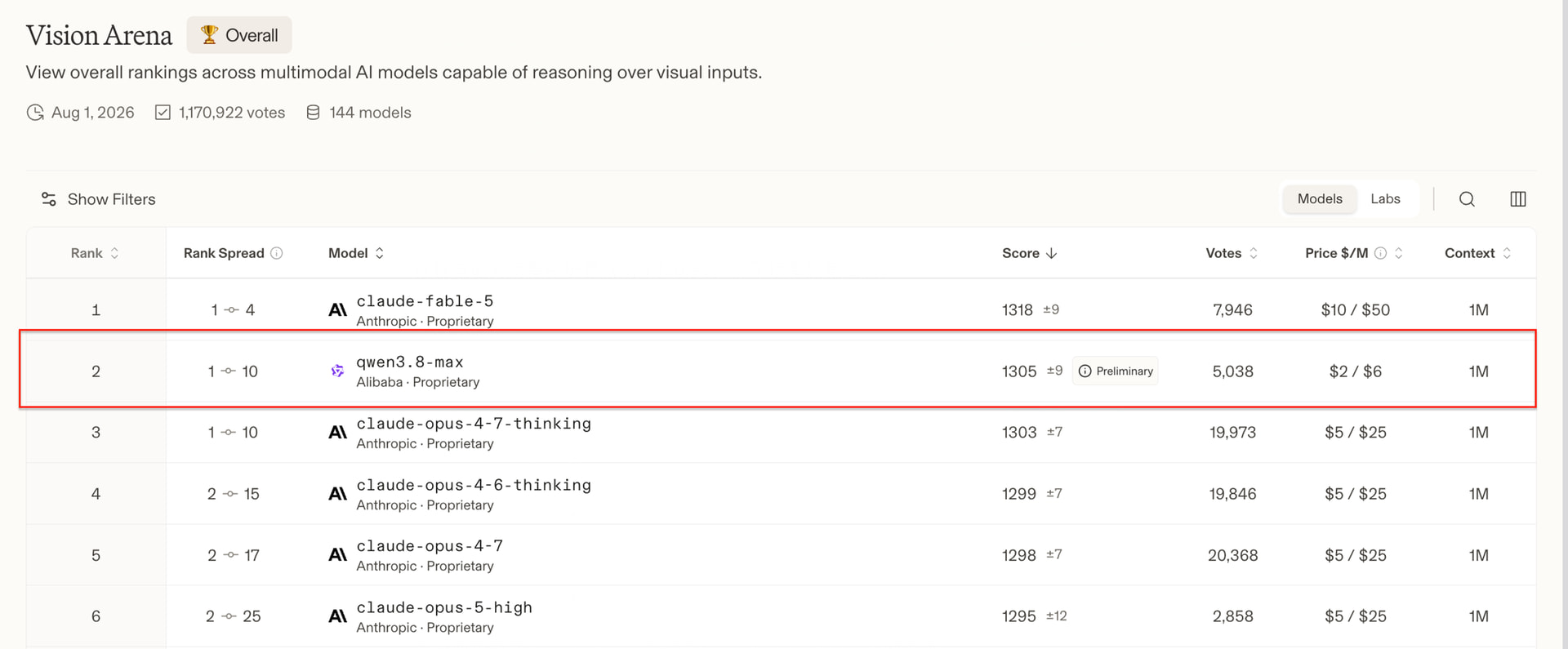Open the claude-opus-4-7-thinking model link
1568x649 pixels.
click(x=474, y=424)
